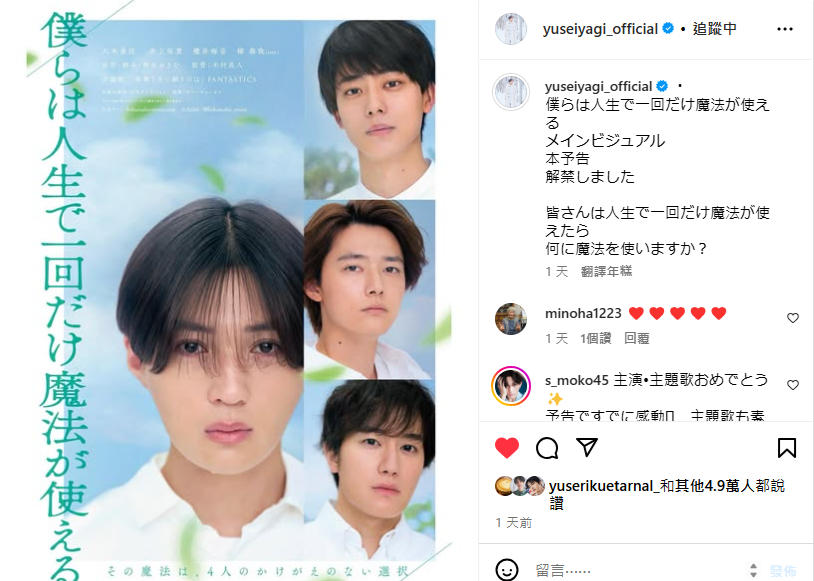Like minoha1223's comment heart
814x581 pixels.
pos(792,318)
